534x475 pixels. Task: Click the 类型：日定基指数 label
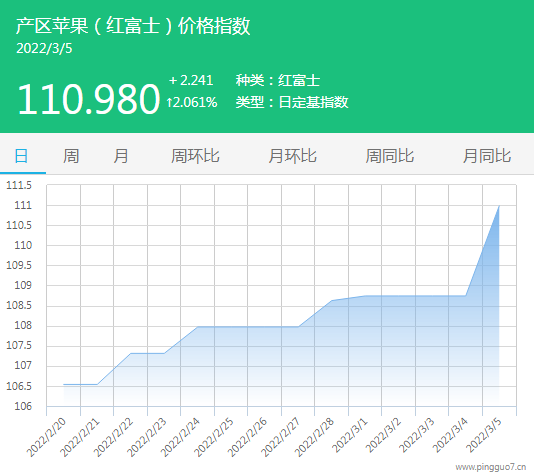coord(292,102)
